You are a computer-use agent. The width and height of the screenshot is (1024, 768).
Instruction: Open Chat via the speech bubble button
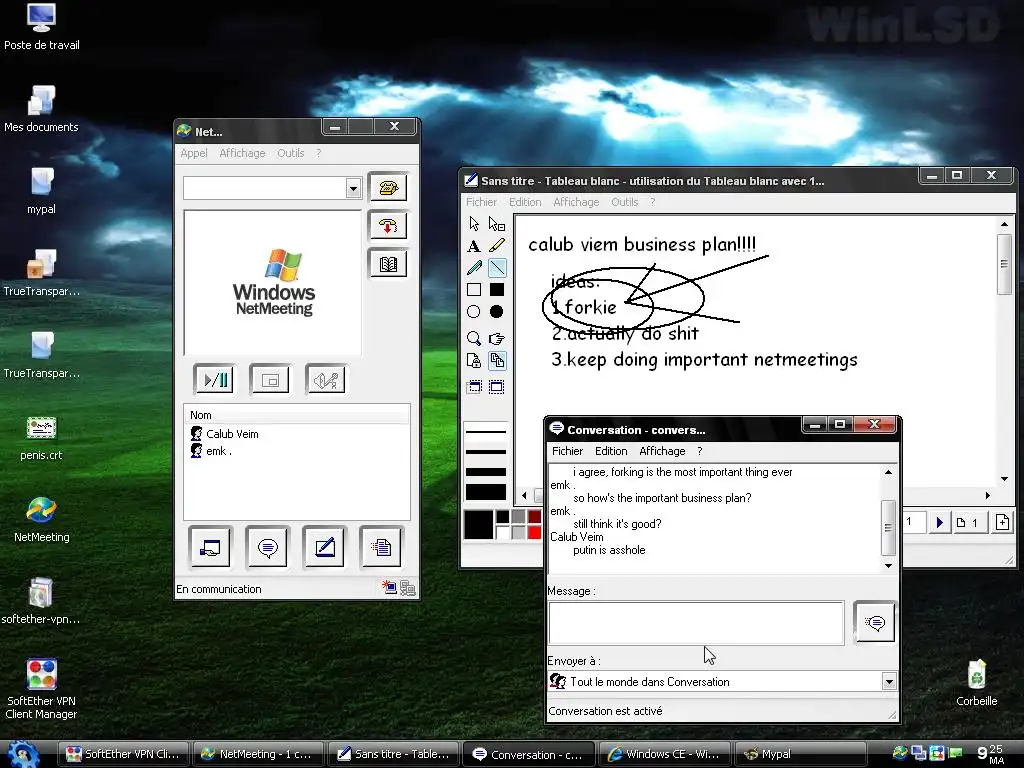coord(268,547)
